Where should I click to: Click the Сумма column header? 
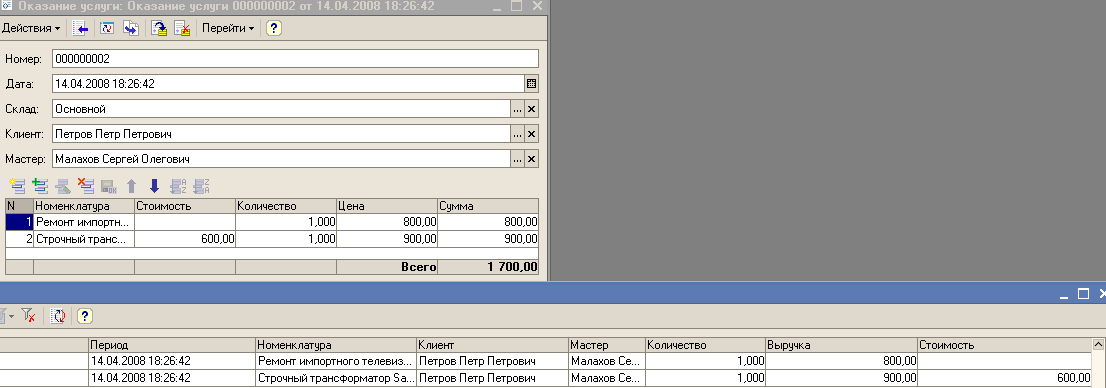point(487,206)
